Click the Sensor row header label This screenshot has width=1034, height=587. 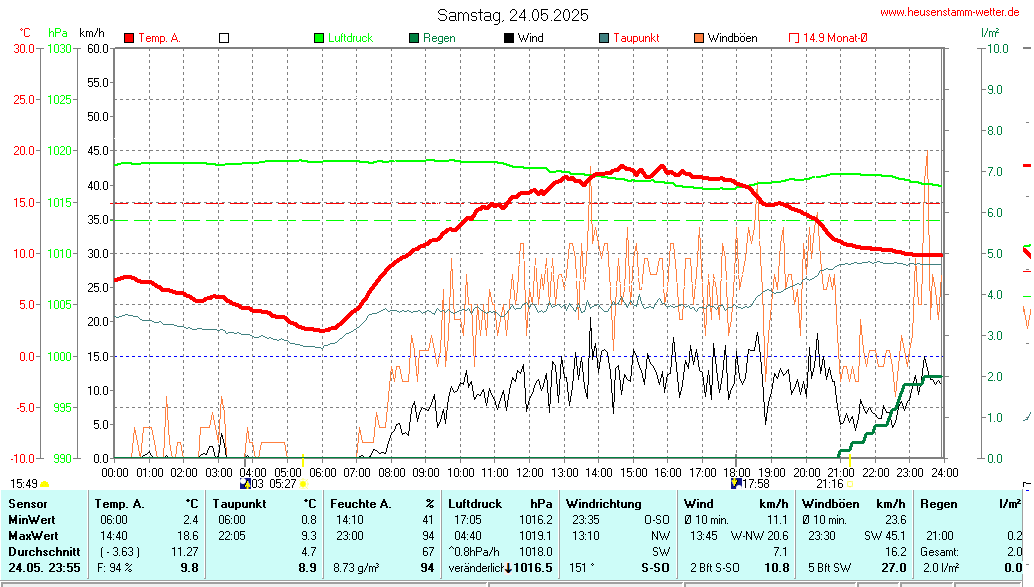pyautogui.click(x=26, y=503)
